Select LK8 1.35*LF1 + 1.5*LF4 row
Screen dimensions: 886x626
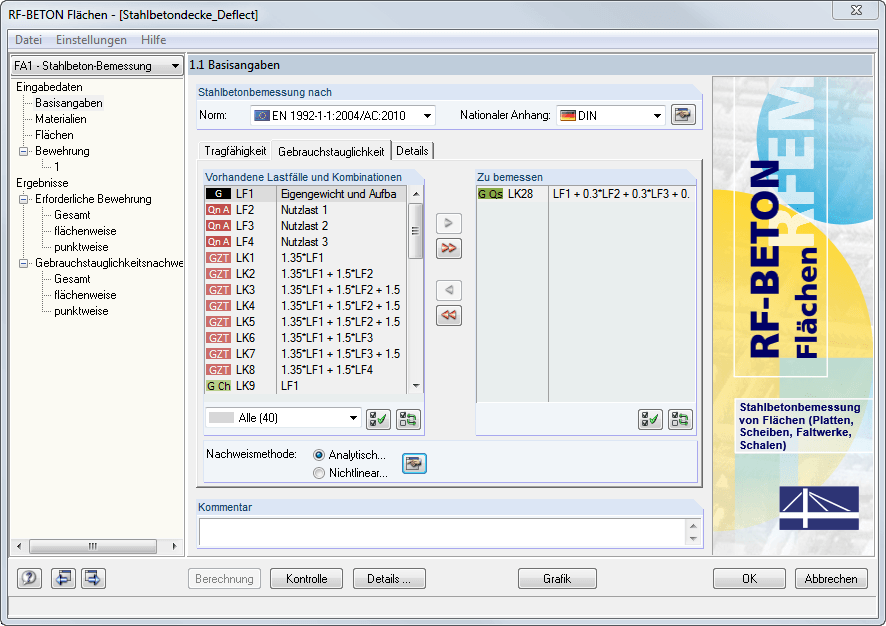tap(306, 369)
